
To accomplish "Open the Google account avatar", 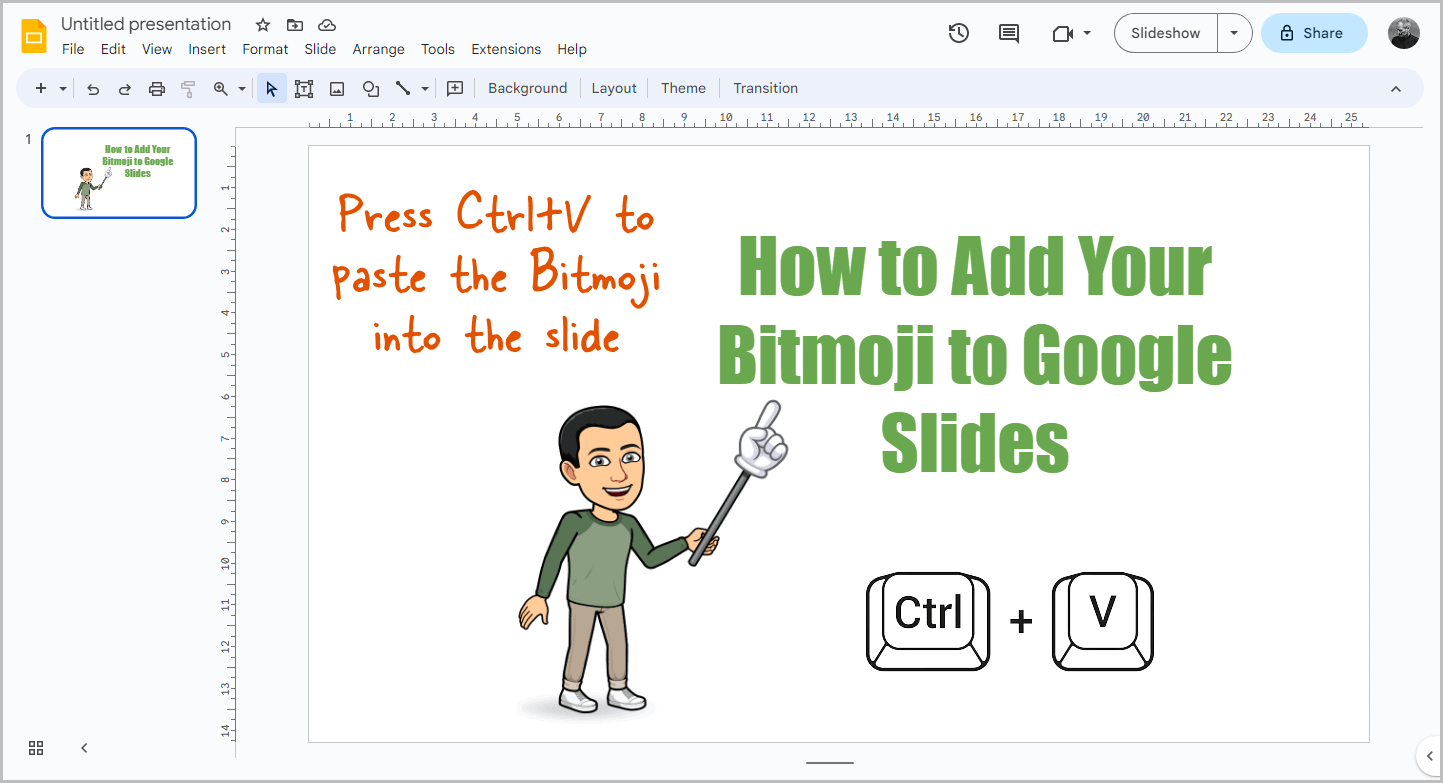I will pyautogui.click(x=1404, y=33).
